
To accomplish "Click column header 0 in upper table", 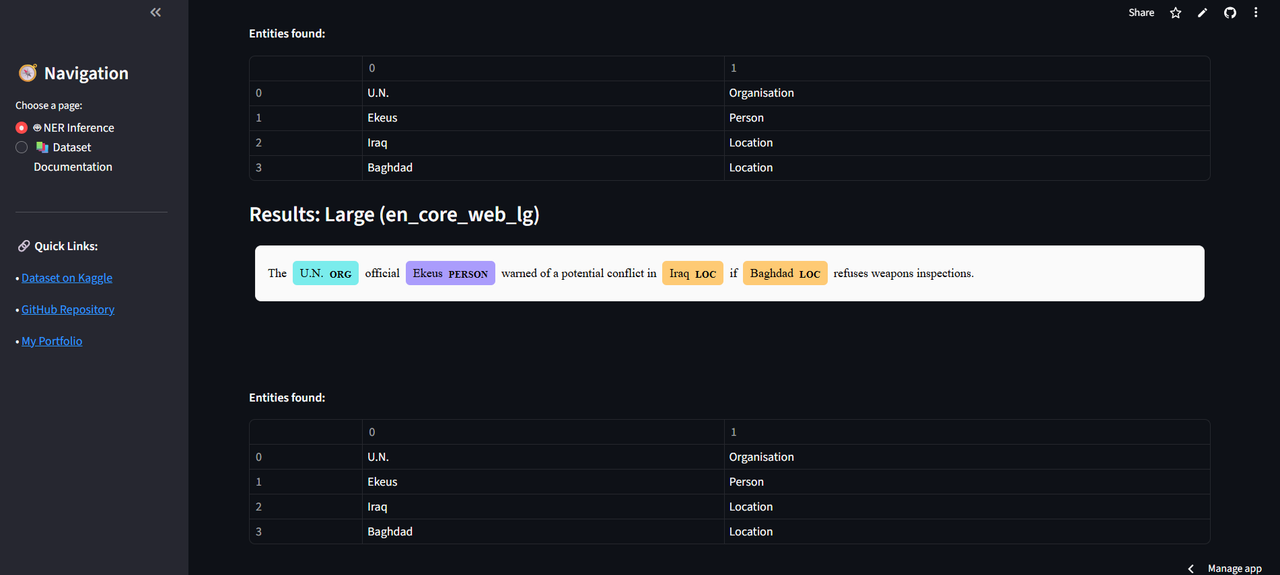I will (x=543, y=68).
